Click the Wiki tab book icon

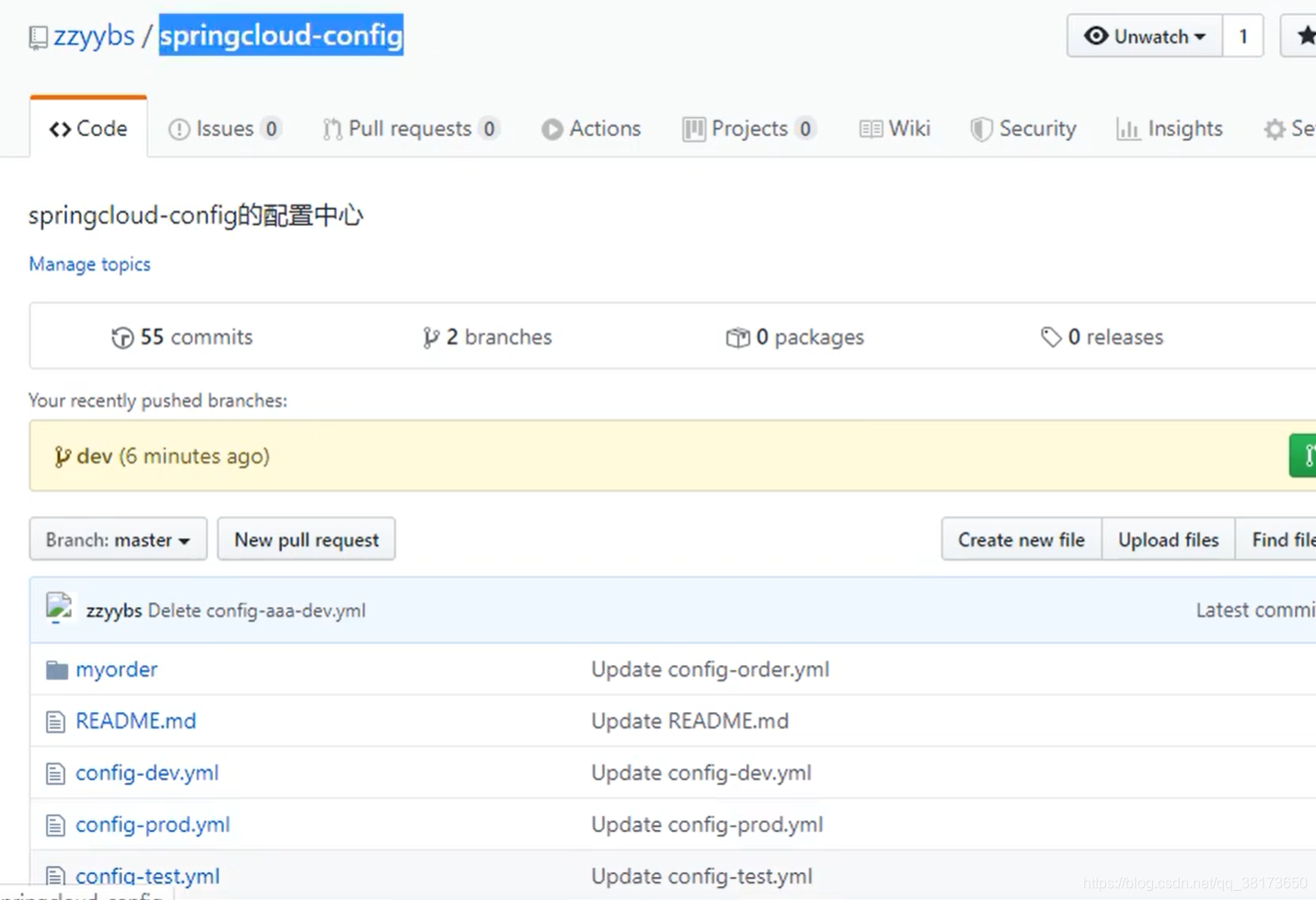[x=870, y=129]
